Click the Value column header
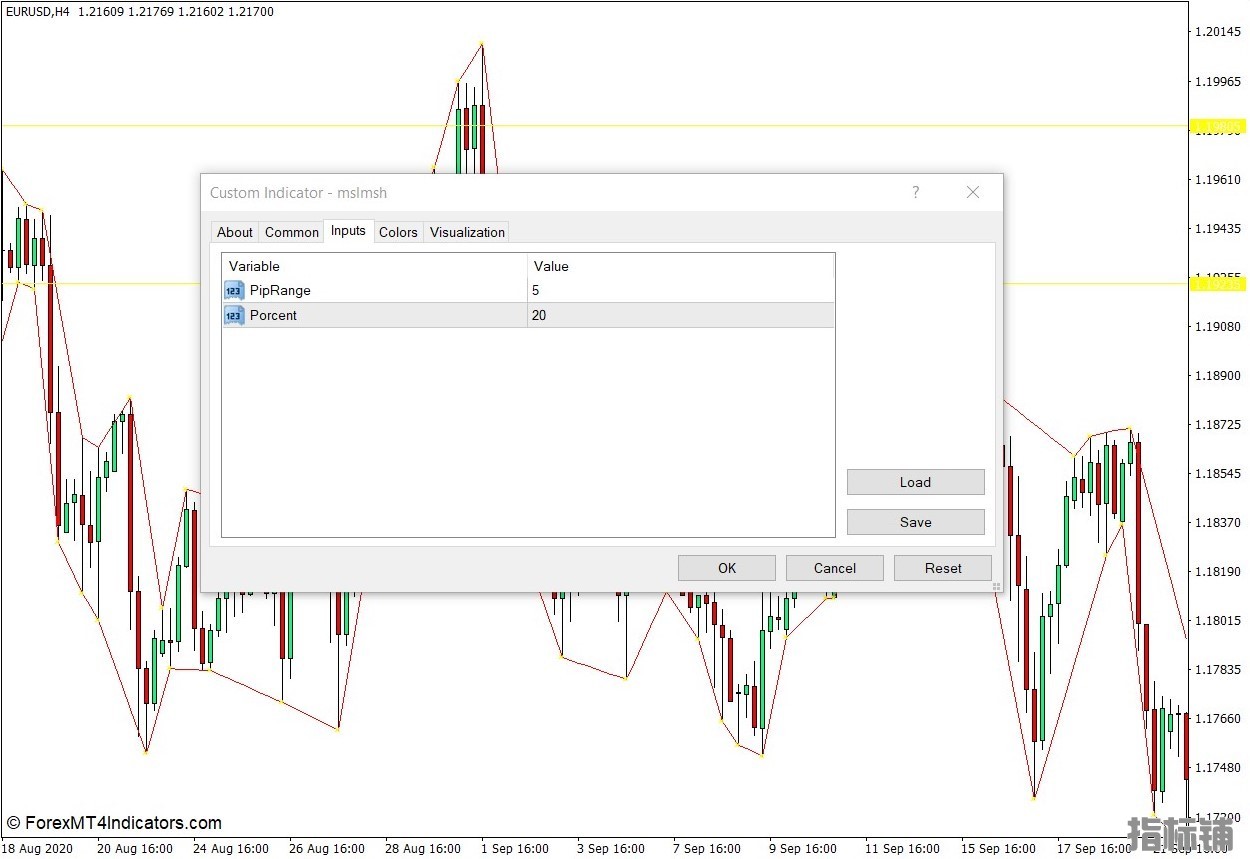1250x859 pixels. [x=680, y=266]
